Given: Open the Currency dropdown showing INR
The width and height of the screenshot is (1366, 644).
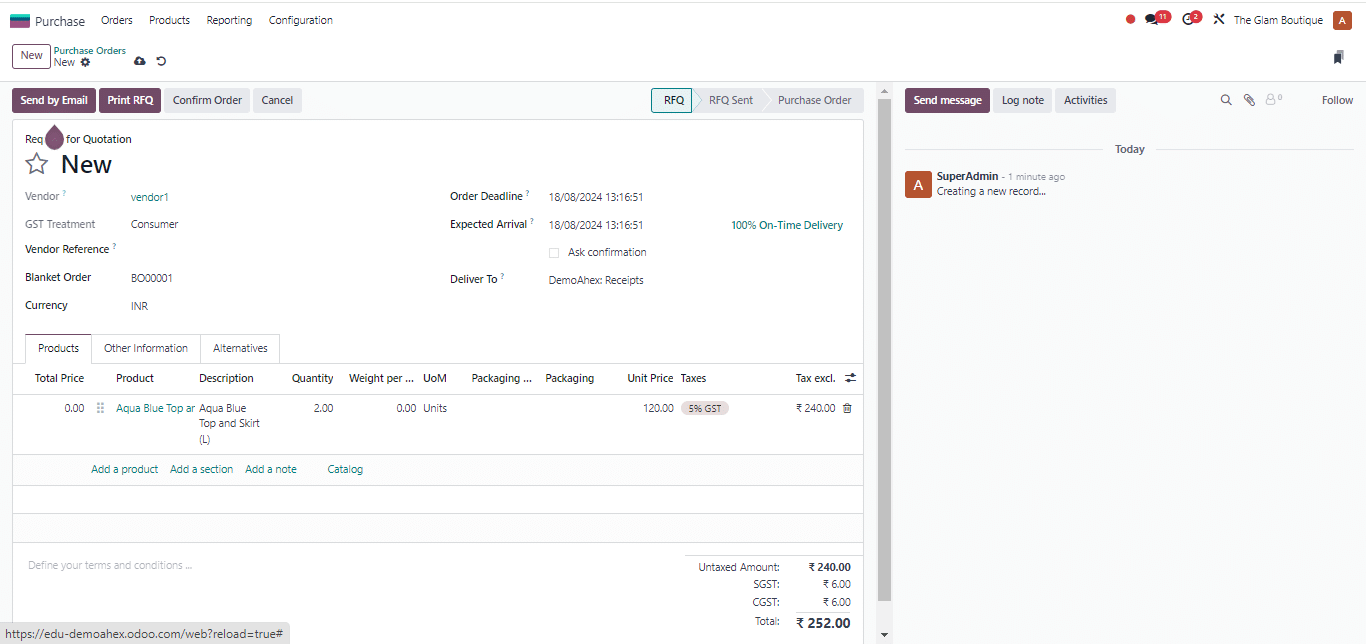Looking at the screenshot, I should click(280, 306).
